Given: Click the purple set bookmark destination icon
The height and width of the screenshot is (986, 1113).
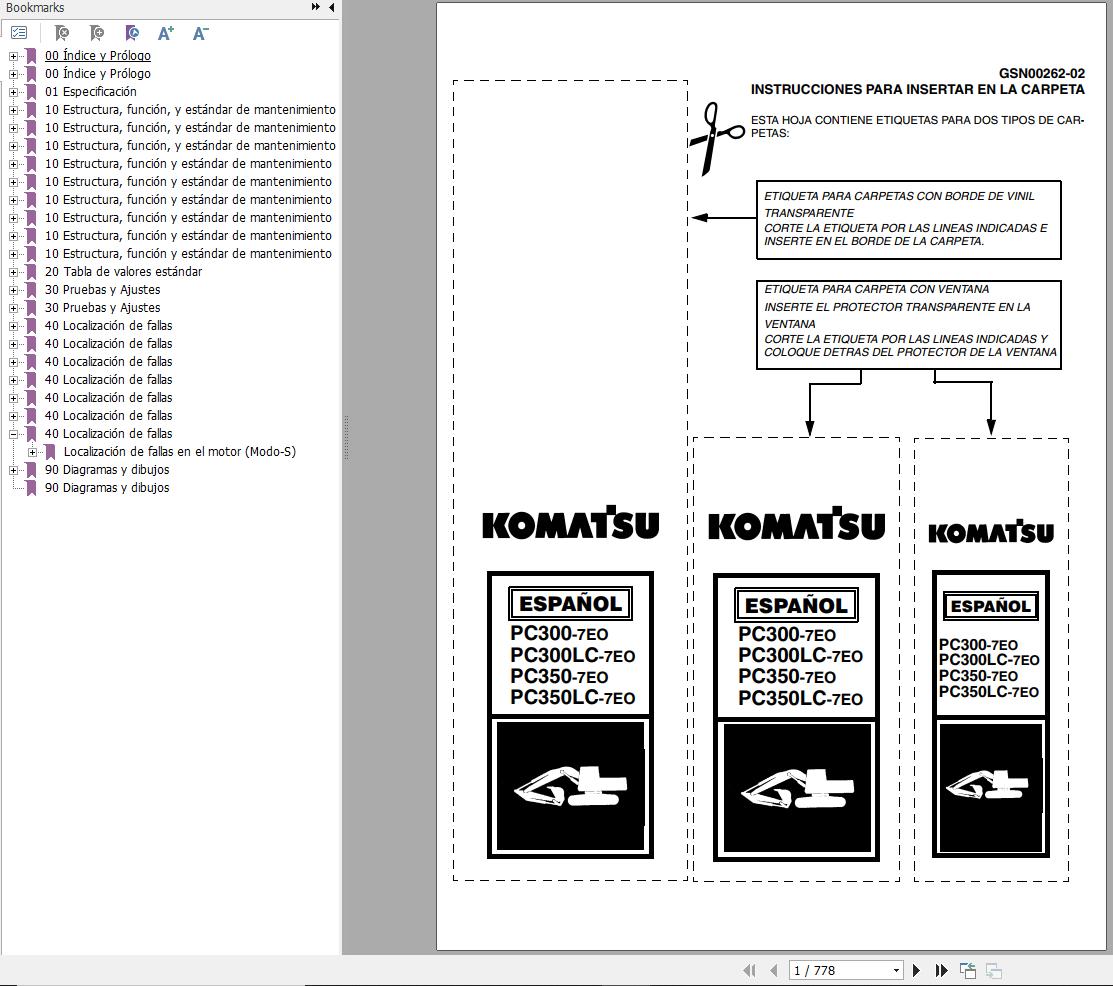Looking at the screenshot, I should (131, 33).
